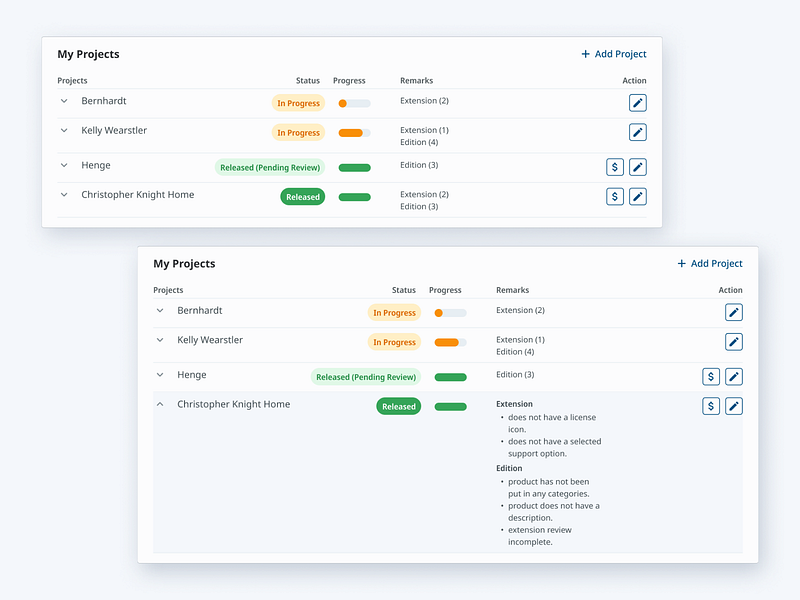Edit the Henge project pencil icon

point(637,167)
